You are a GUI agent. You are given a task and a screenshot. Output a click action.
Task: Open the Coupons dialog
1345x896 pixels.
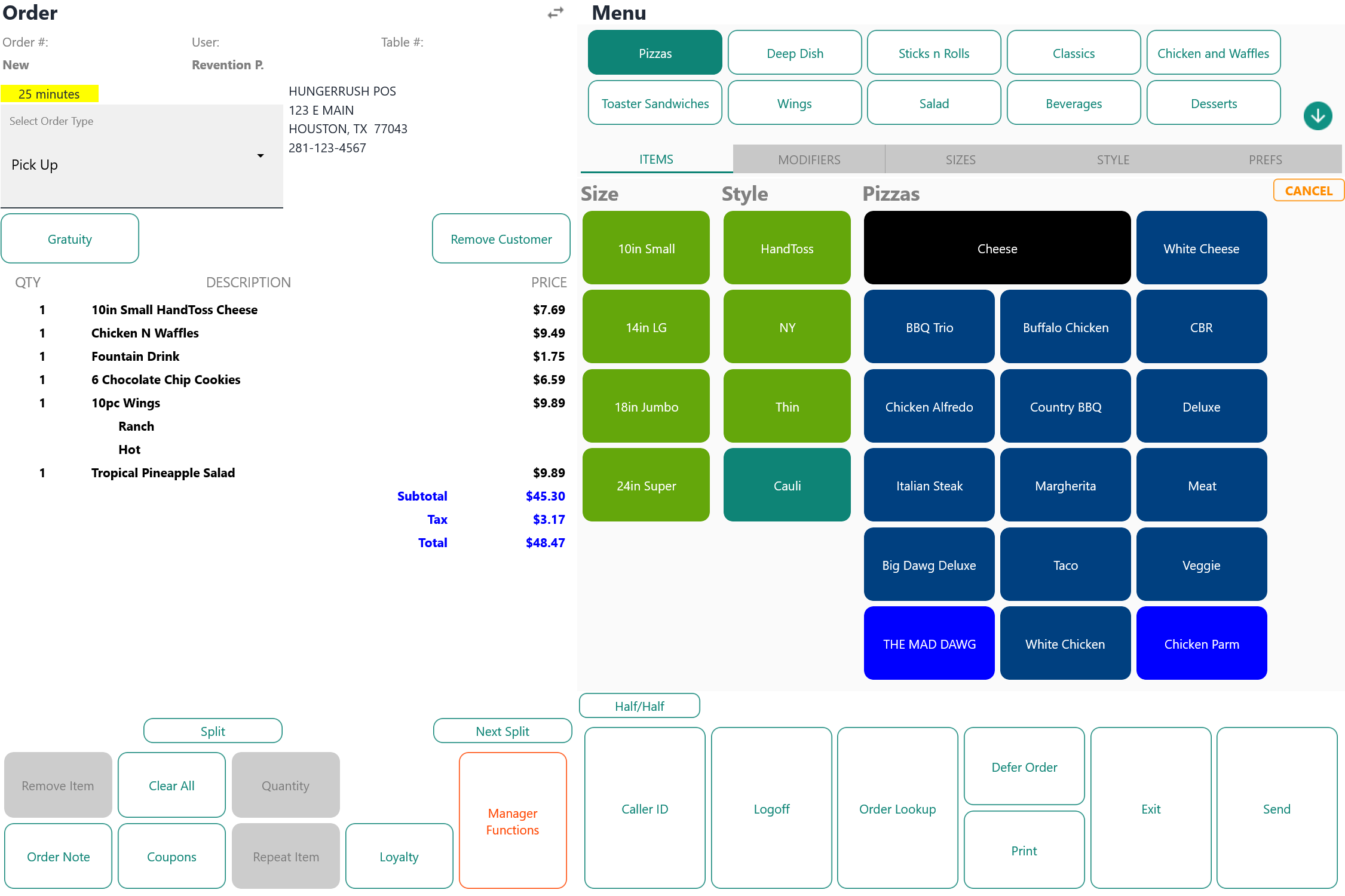pos(171,856)
